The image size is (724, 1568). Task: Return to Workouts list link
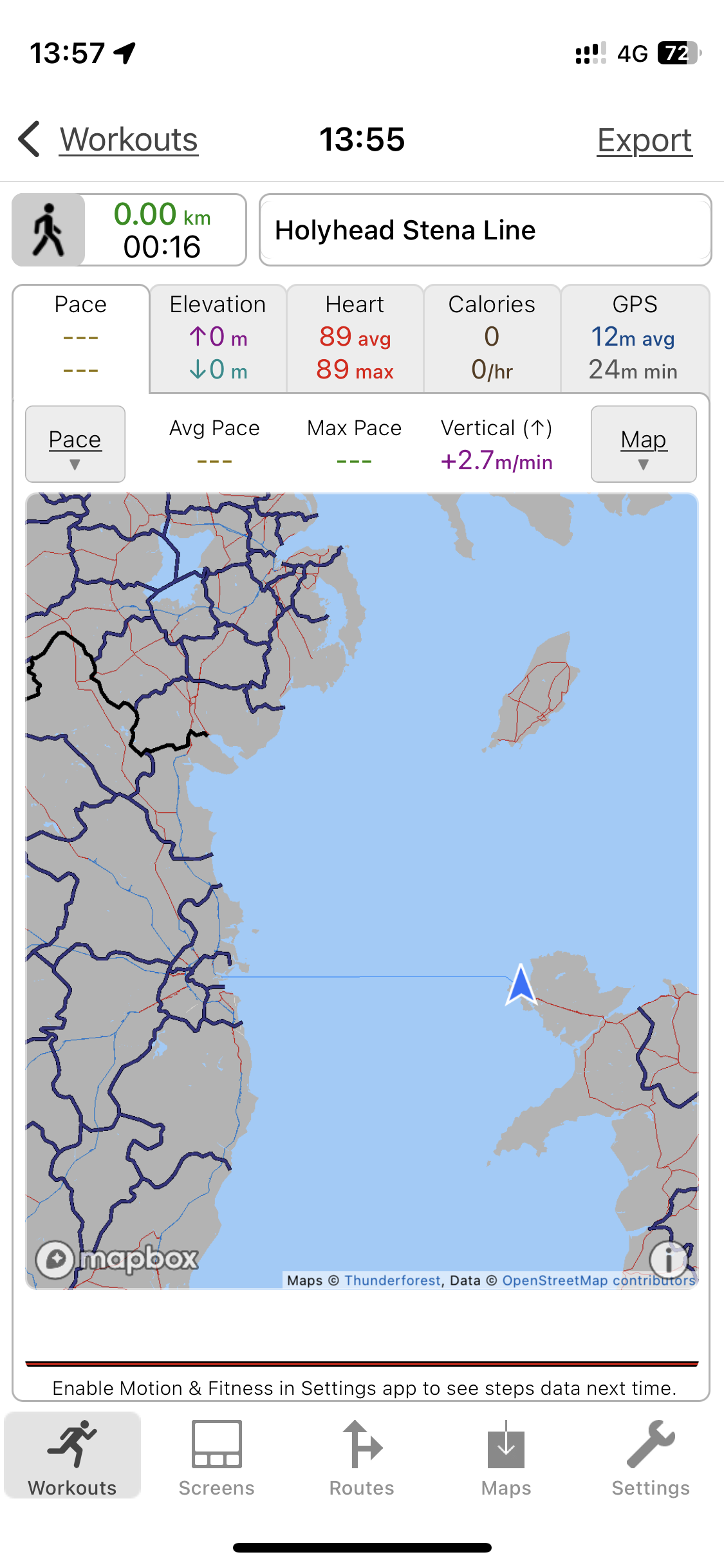tap(129, 140)
